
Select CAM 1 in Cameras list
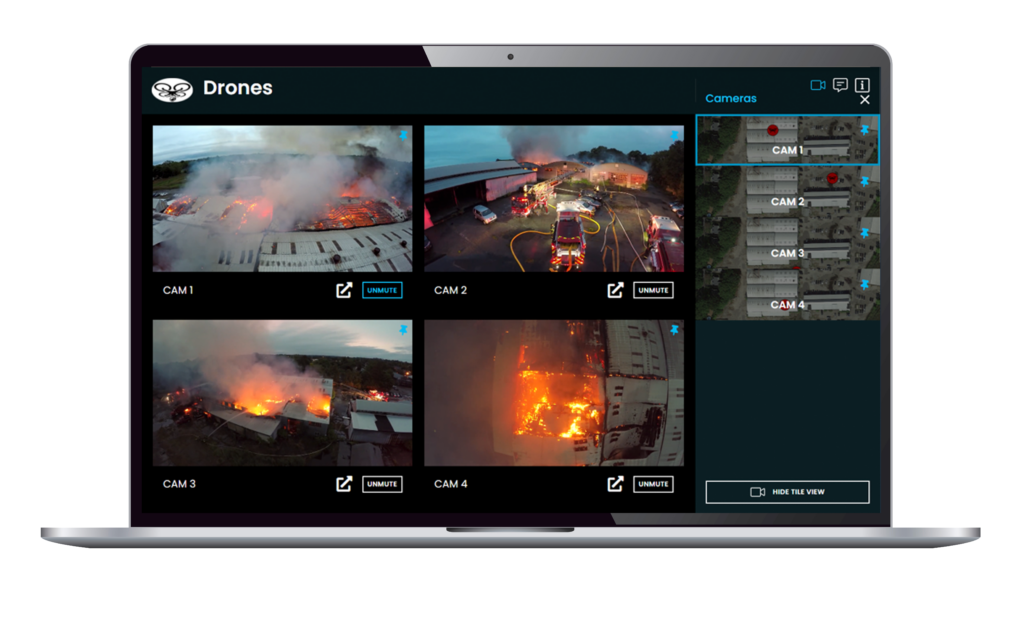tap(788, 140)
